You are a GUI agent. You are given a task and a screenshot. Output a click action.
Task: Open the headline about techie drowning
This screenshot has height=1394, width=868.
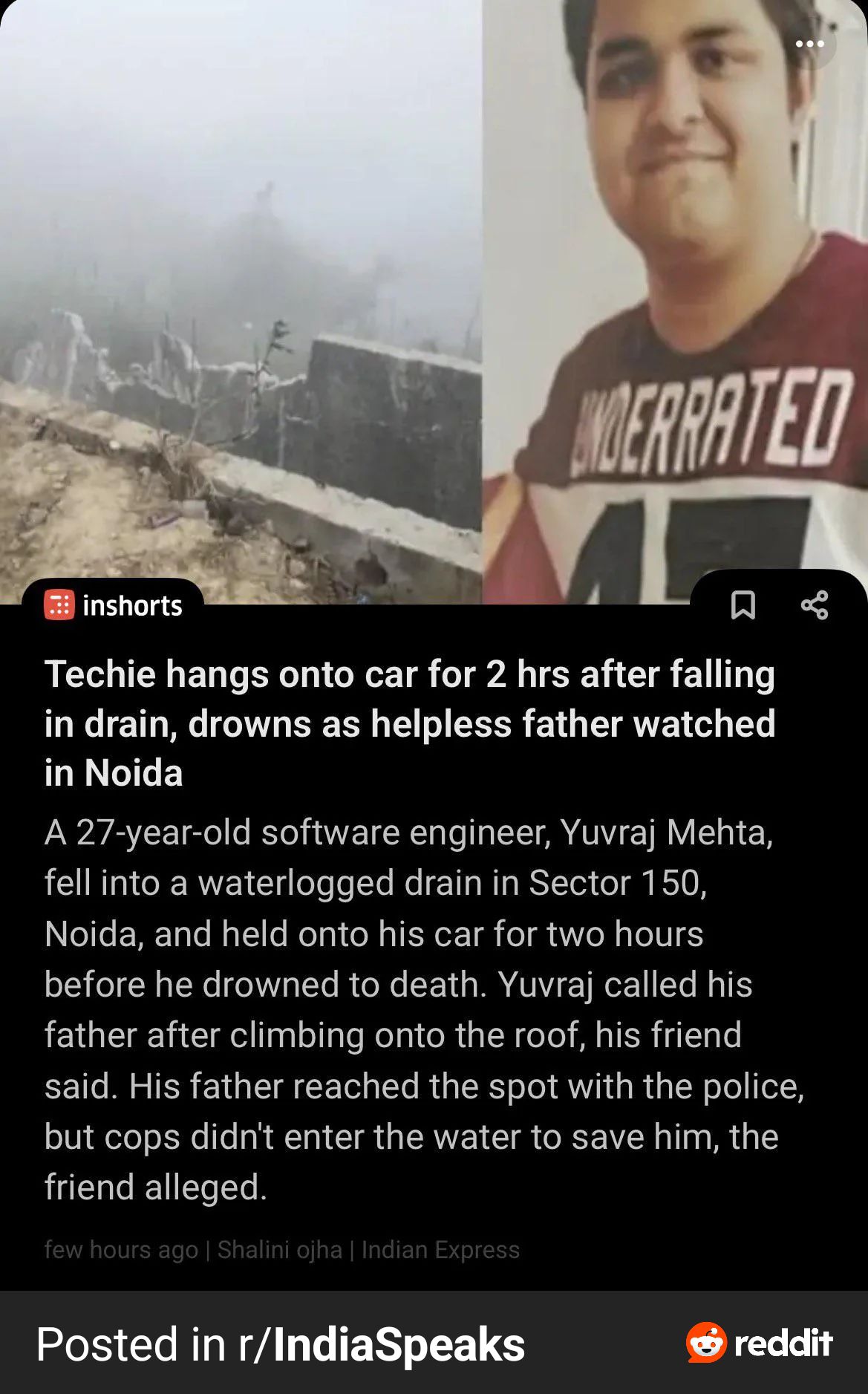point(410,723)
